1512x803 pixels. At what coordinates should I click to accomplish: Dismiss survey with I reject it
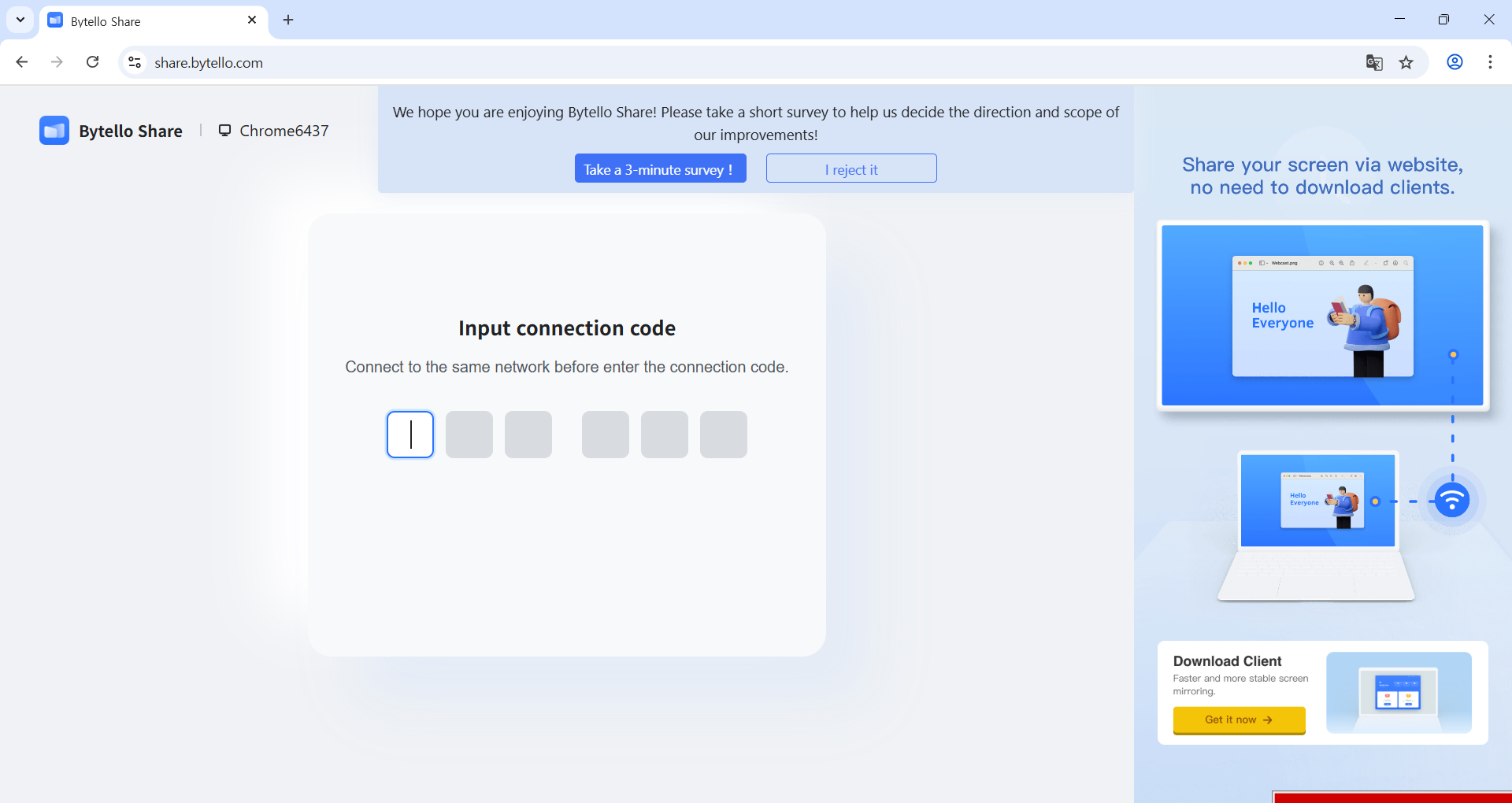(x=850, y=168)
